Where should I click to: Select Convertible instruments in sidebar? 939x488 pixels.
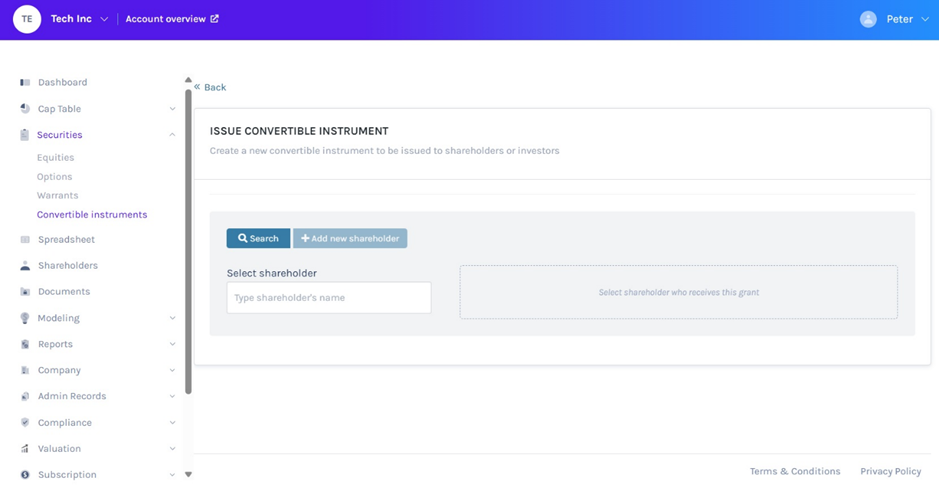92,215
